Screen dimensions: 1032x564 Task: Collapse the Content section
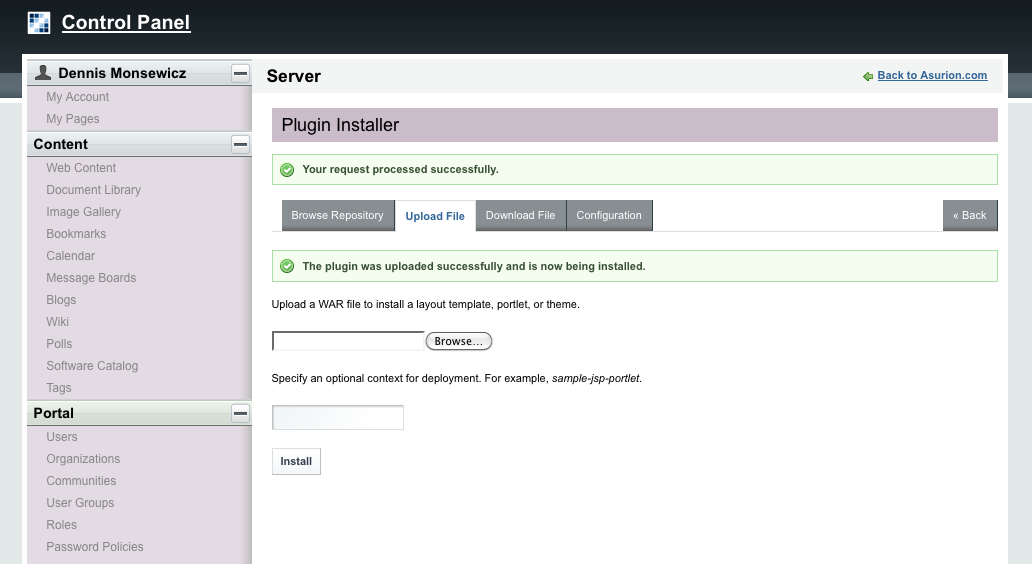[x=240, y=144]
